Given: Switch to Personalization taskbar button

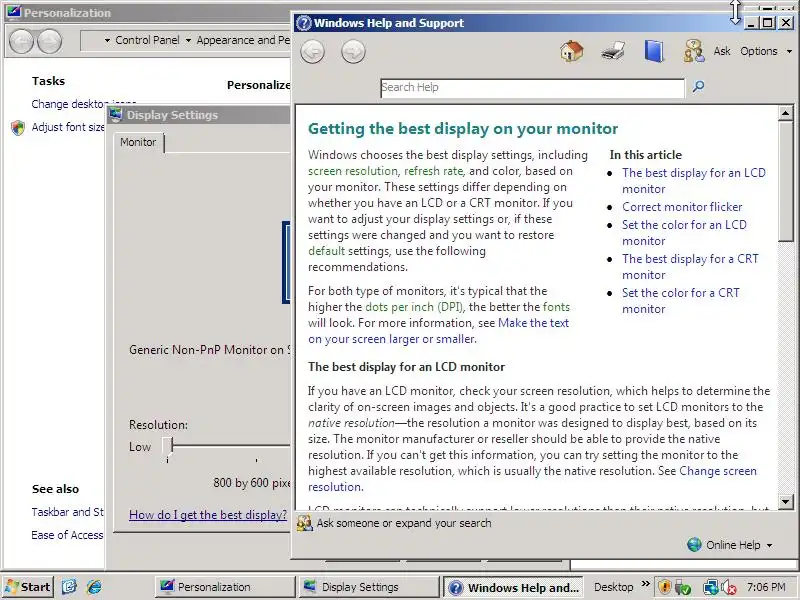Looking at the screenshot, I should [224, 587].
